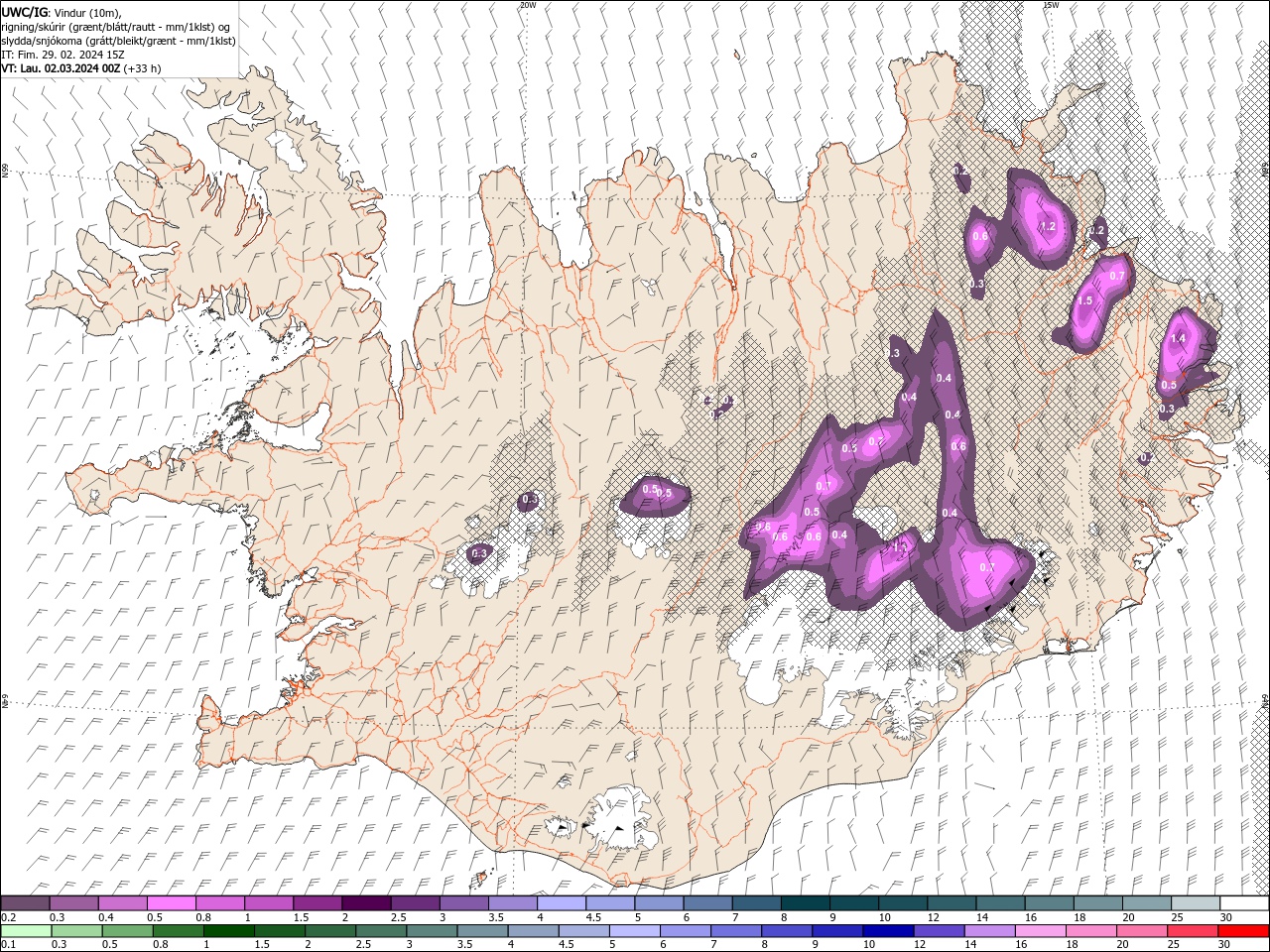The width and height of the screenshot is (1270, 952).
Task: Click the darkest purple 2 swatch in upper legend
Action: pyautogui.click(x=366, y=903)
